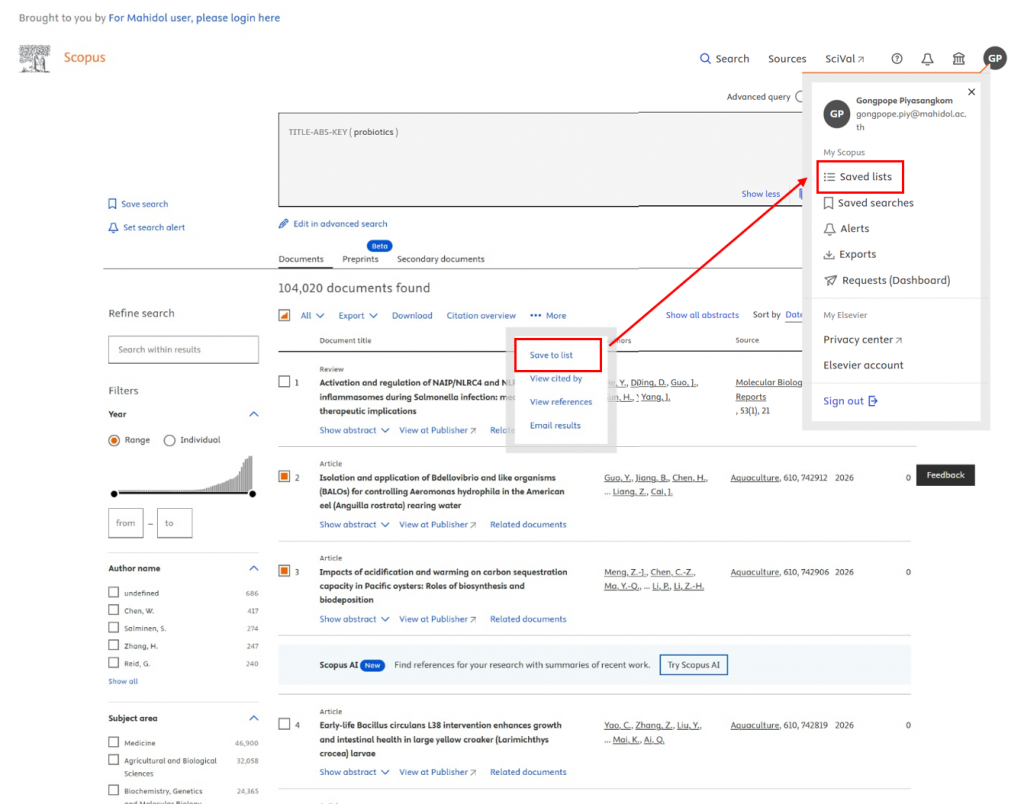
Task: Click the Save search bookmark icon
Action: 113,204
